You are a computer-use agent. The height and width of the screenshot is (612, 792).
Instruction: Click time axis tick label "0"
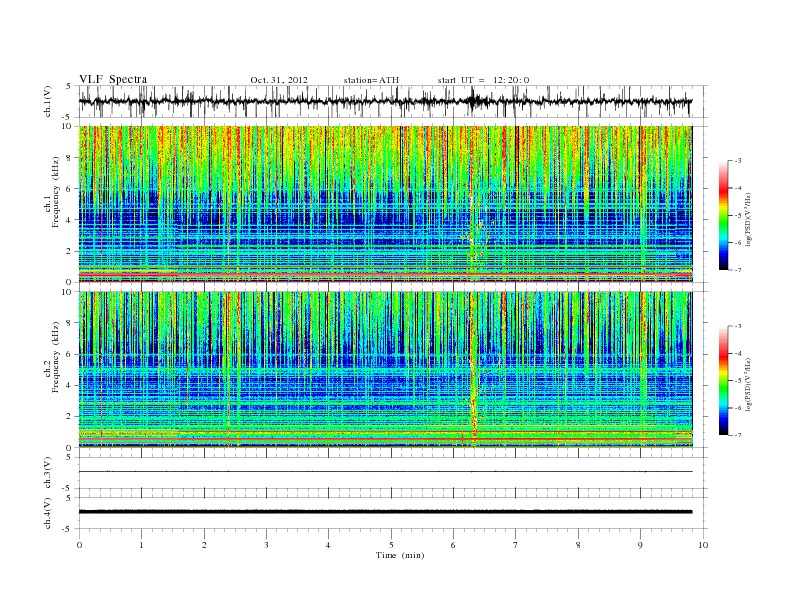coord(79,545)
